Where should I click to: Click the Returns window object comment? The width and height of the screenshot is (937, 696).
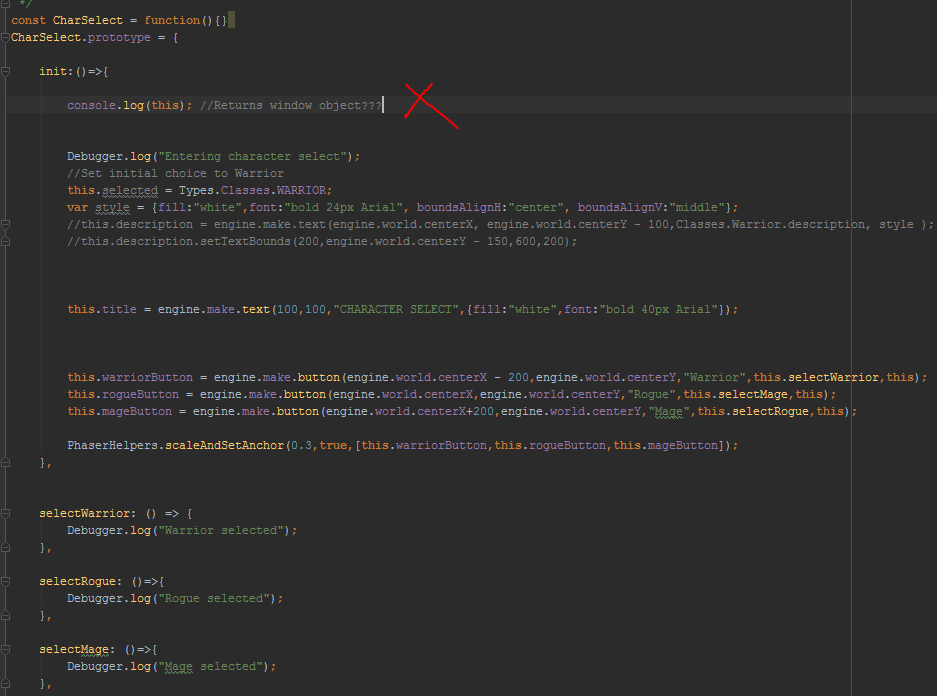[x=291, y=106]
